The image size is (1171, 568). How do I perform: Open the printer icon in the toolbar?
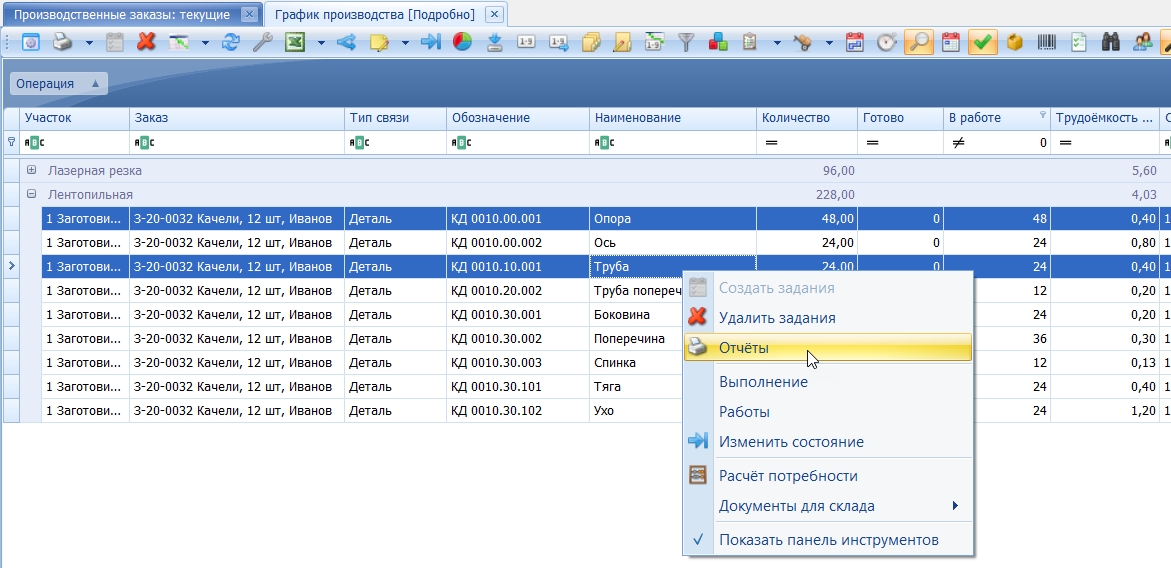click(62, 43)
